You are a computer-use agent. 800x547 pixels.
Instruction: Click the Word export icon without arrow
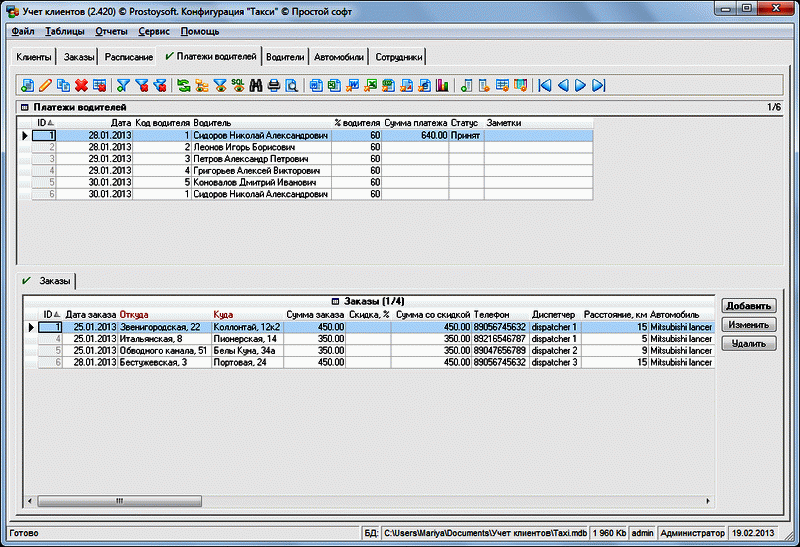[x=316, y=85]
